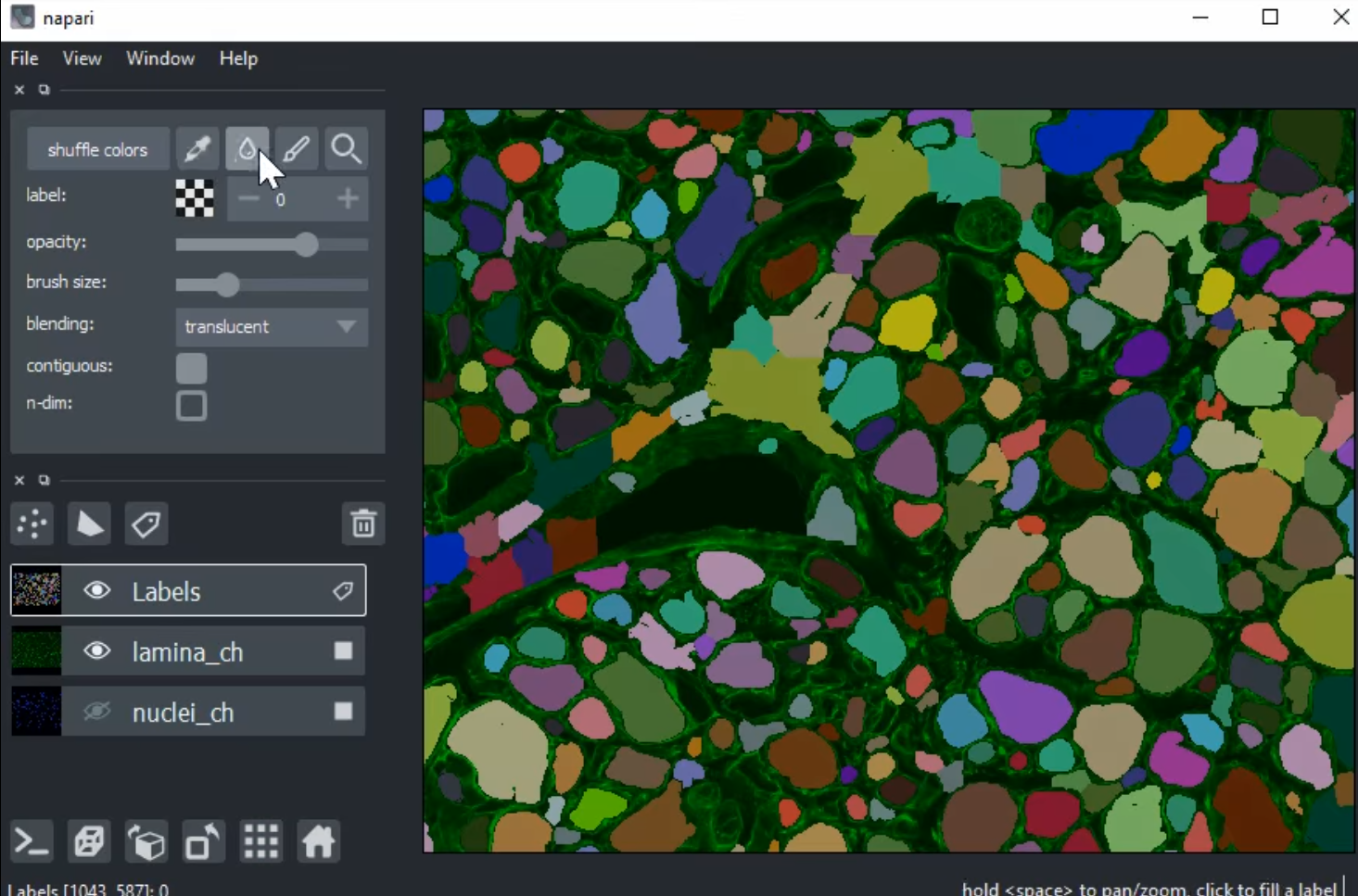Open the blending mode dropdown
1358x896 pixels.
pos(271,327)
